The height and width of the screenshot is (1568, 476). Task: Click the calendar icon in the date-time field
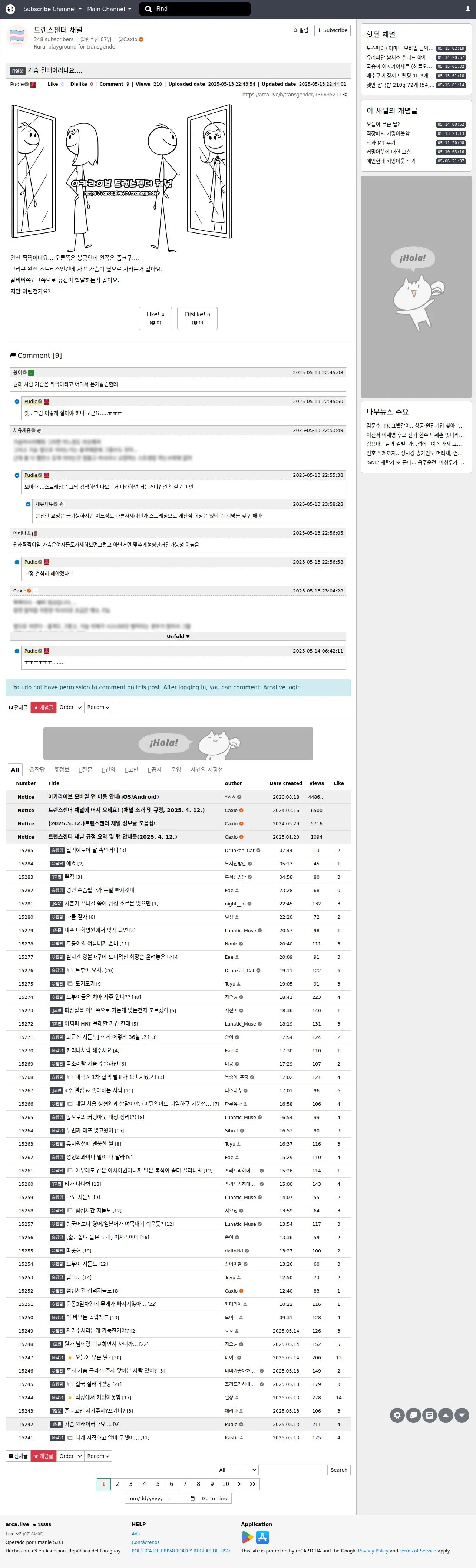point(193,1499)
